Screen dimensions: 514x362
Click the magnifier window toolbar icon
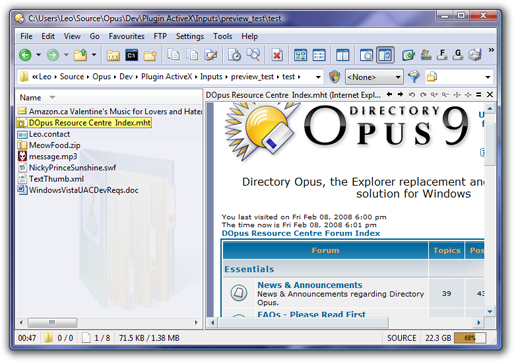click(x=366, y=55)
